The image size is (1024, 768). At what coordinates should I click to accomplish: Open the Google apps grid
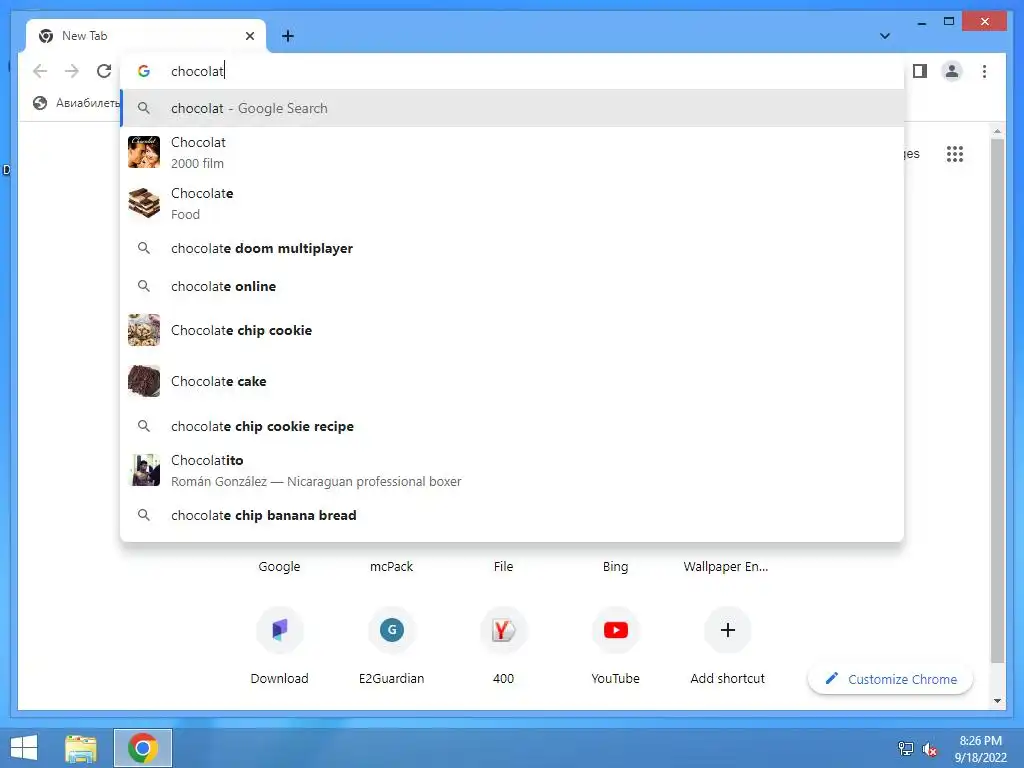click(955, 154)
